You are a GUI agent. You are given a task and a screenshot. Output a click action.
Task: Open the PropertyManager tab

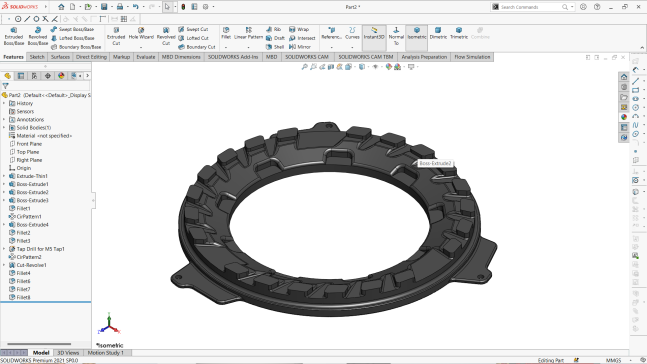pyautogui.click(x=21, y=76)
